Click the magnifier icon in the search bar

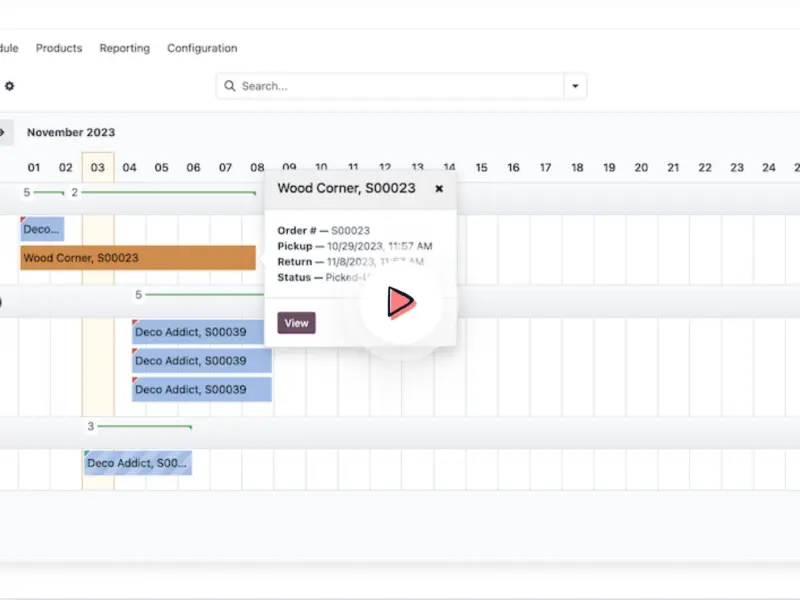coord(230,86)
